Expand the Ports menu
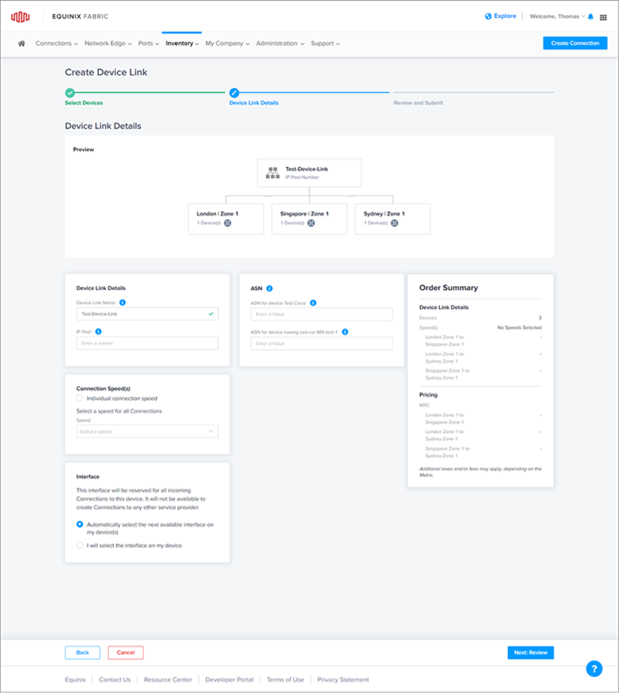Screen dimensions: 619x693 tap(148, 43)
